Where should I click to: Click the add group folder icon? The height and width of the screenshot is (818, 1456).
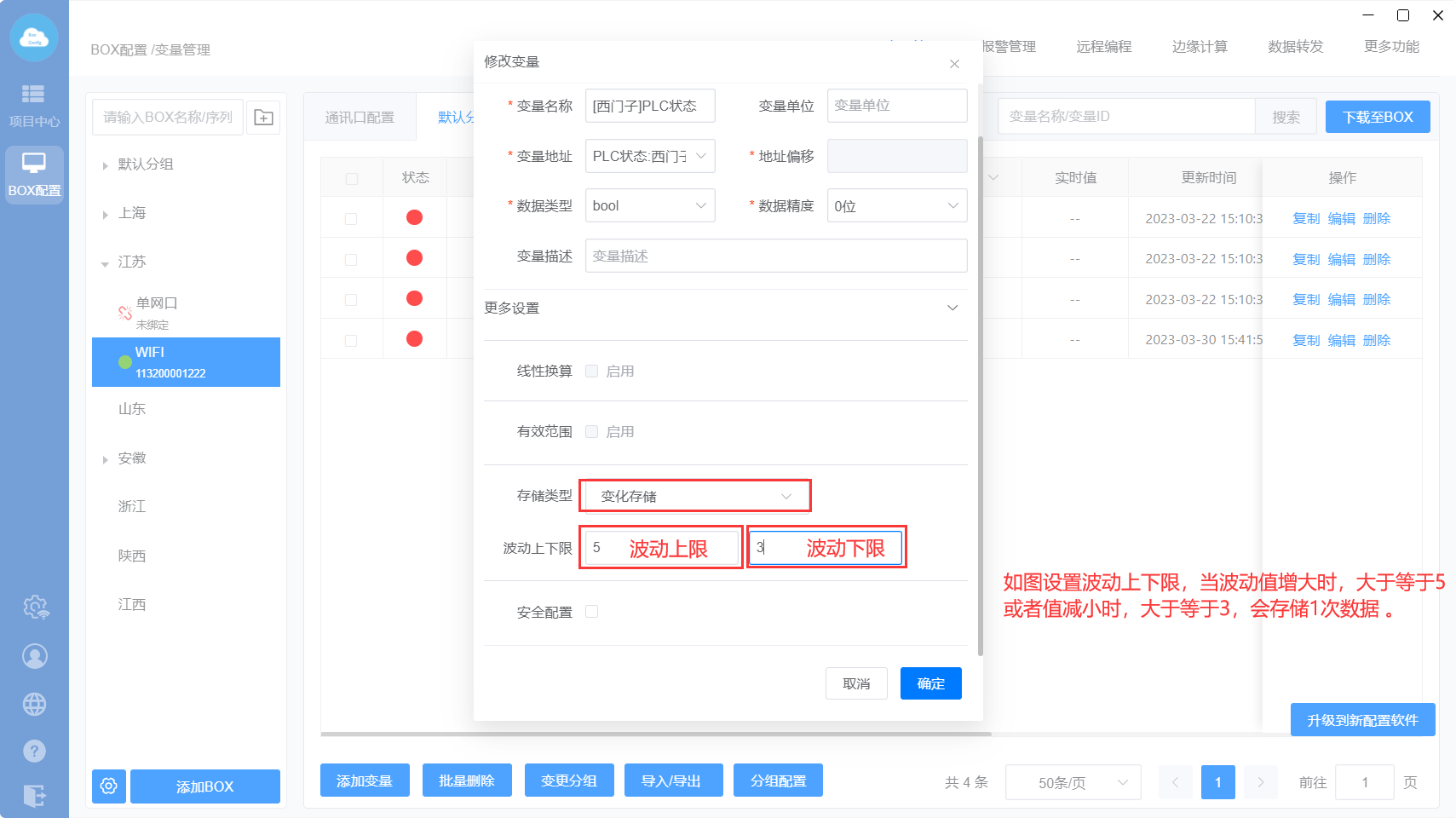(264, 118)
